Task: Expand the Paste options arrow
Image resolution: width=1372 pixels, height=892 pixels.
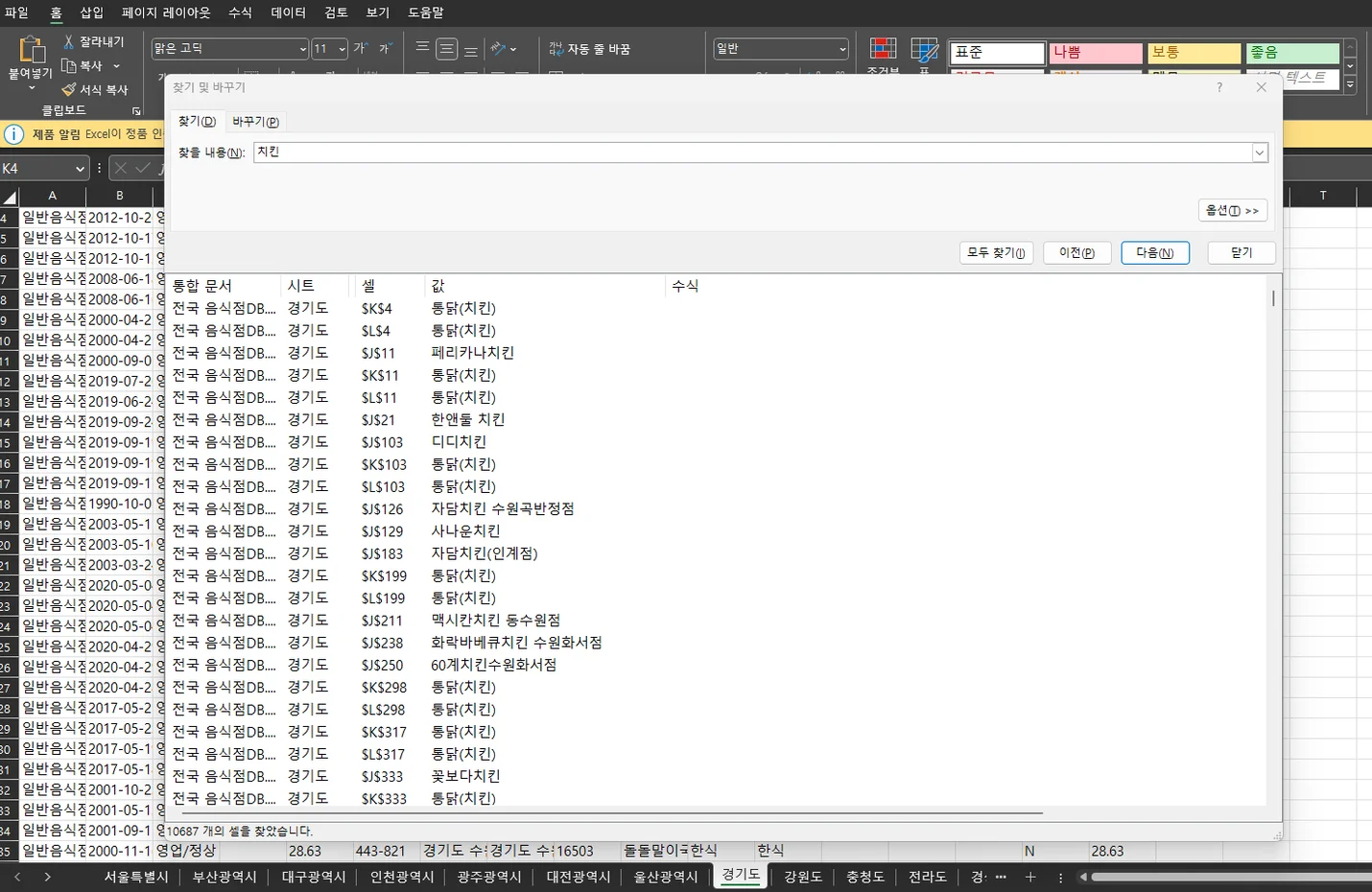Action: pos(31,88)
